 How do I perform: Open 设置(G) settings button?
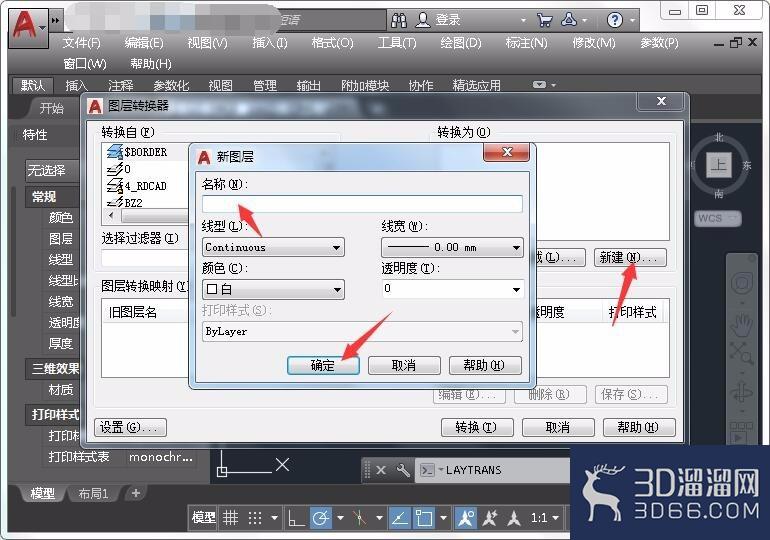[x=130, y=427]
